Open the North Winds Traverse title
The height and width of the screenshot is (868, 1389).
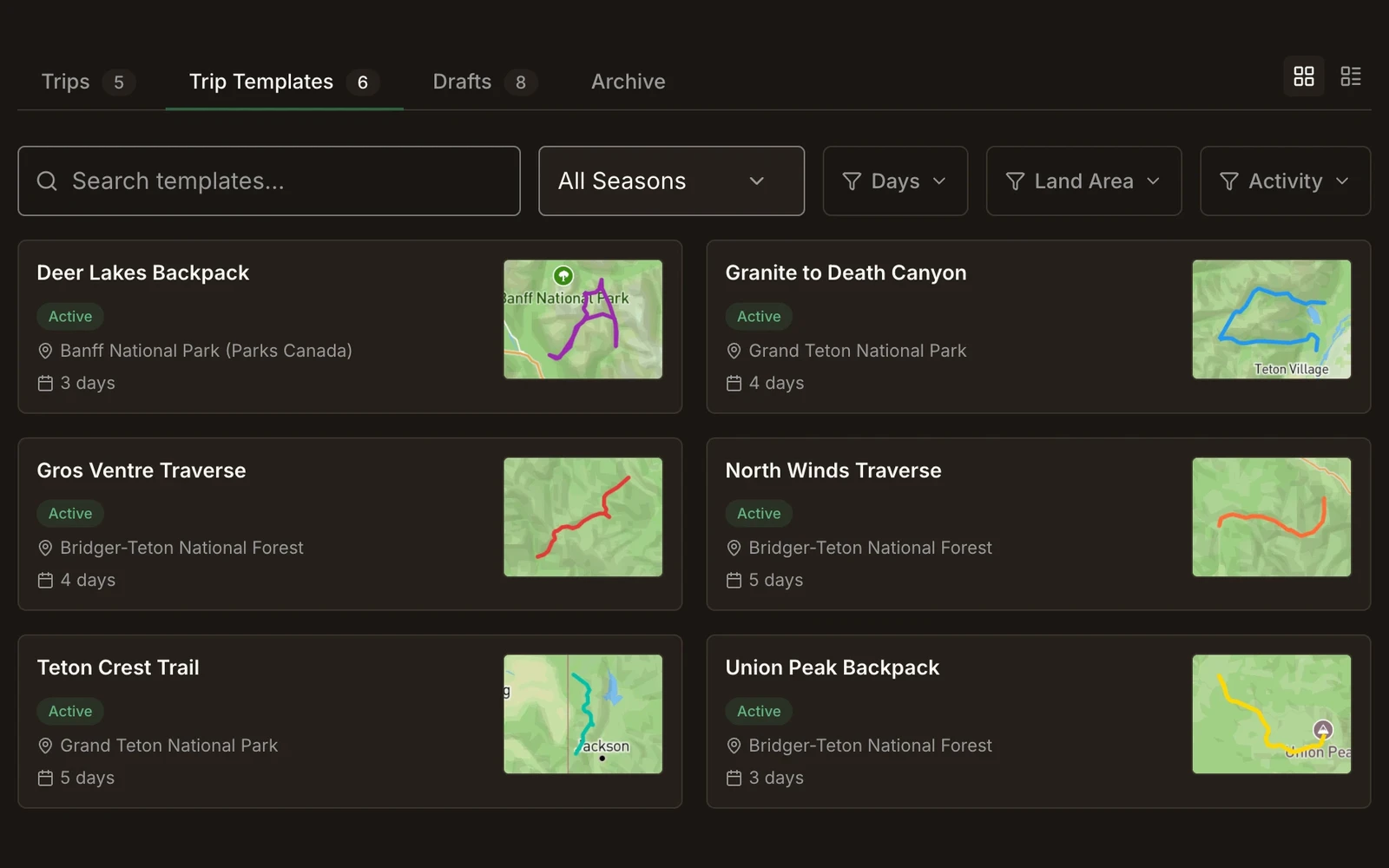click(x=833, y=470)
